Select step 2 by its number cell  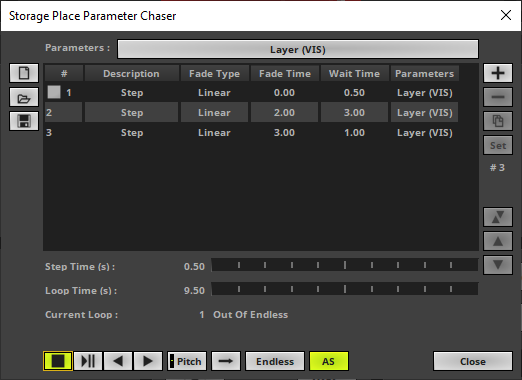coord(63,112)
